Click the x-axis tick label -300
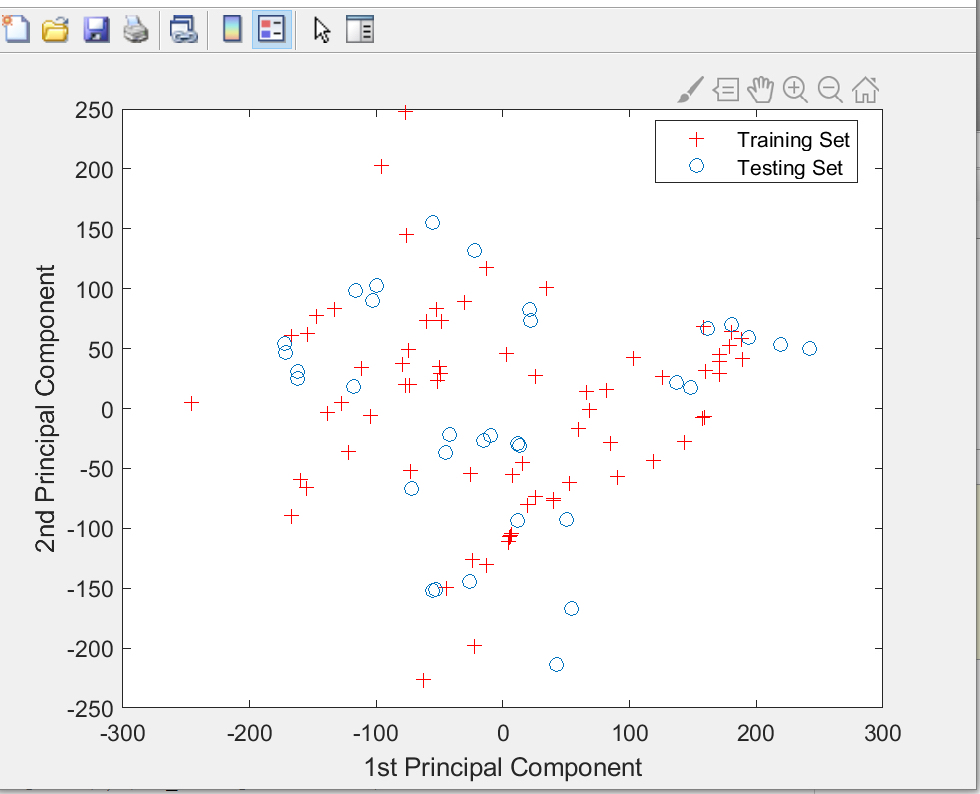The image size is (980, 794). coord(122,733)
